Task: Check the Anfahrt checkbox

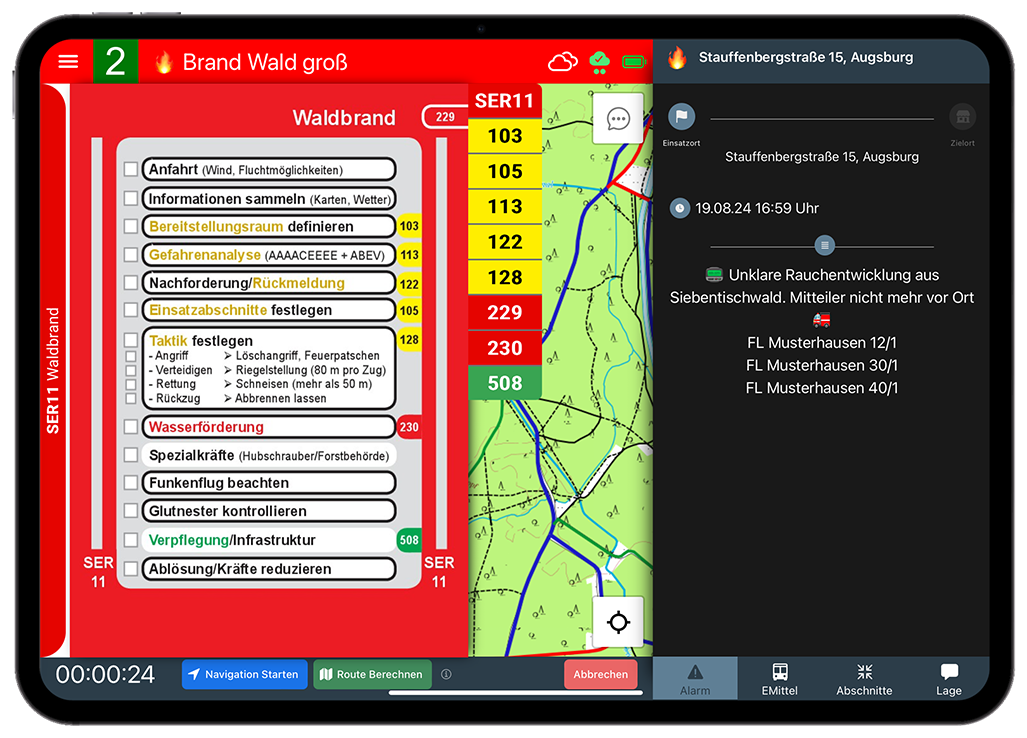Action: [x=131, y=170]
